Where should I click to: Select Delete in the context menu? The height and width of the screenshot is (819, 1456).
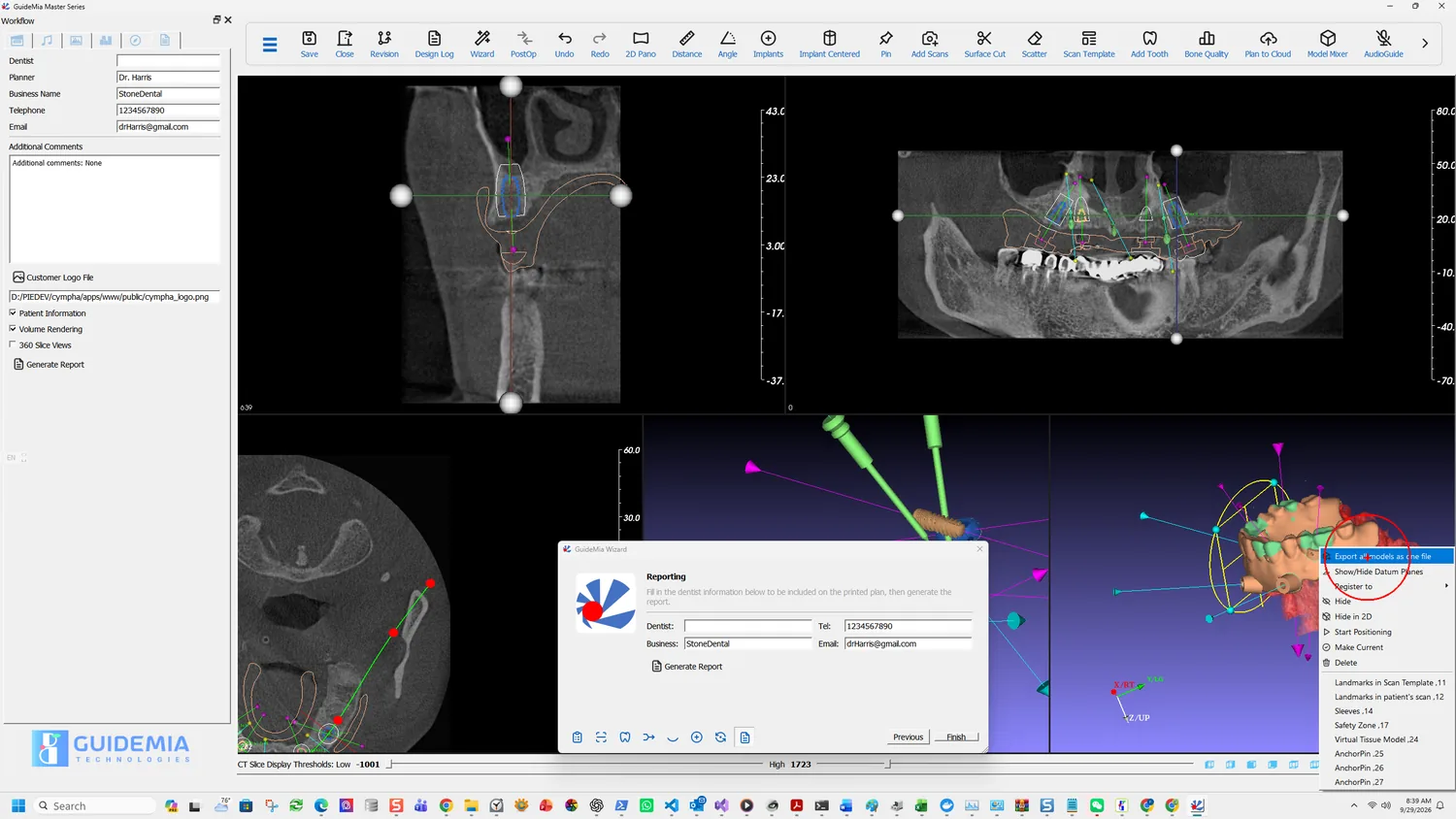(x=1387, y=663)
